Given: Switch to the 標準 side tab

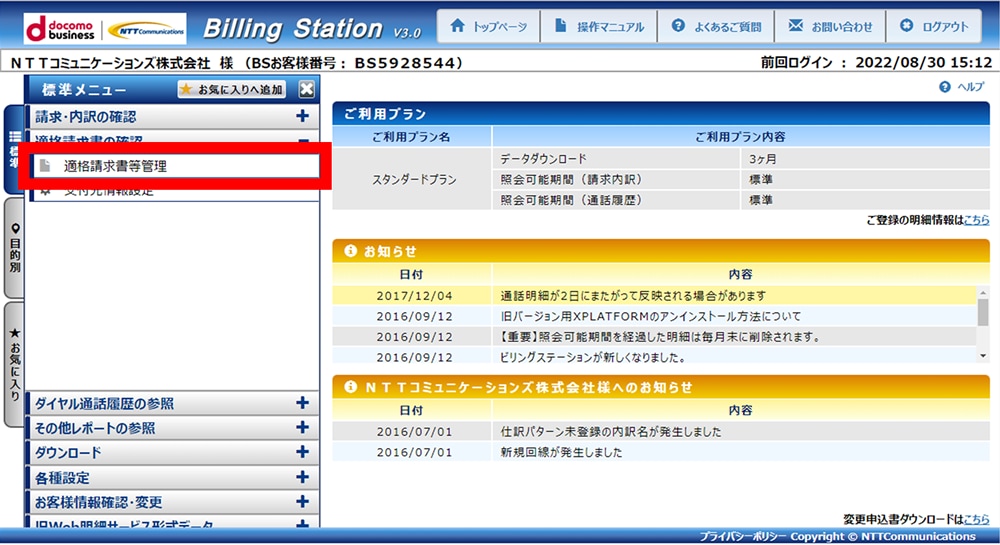Looking at the screenshot, I should coord(14,150).
